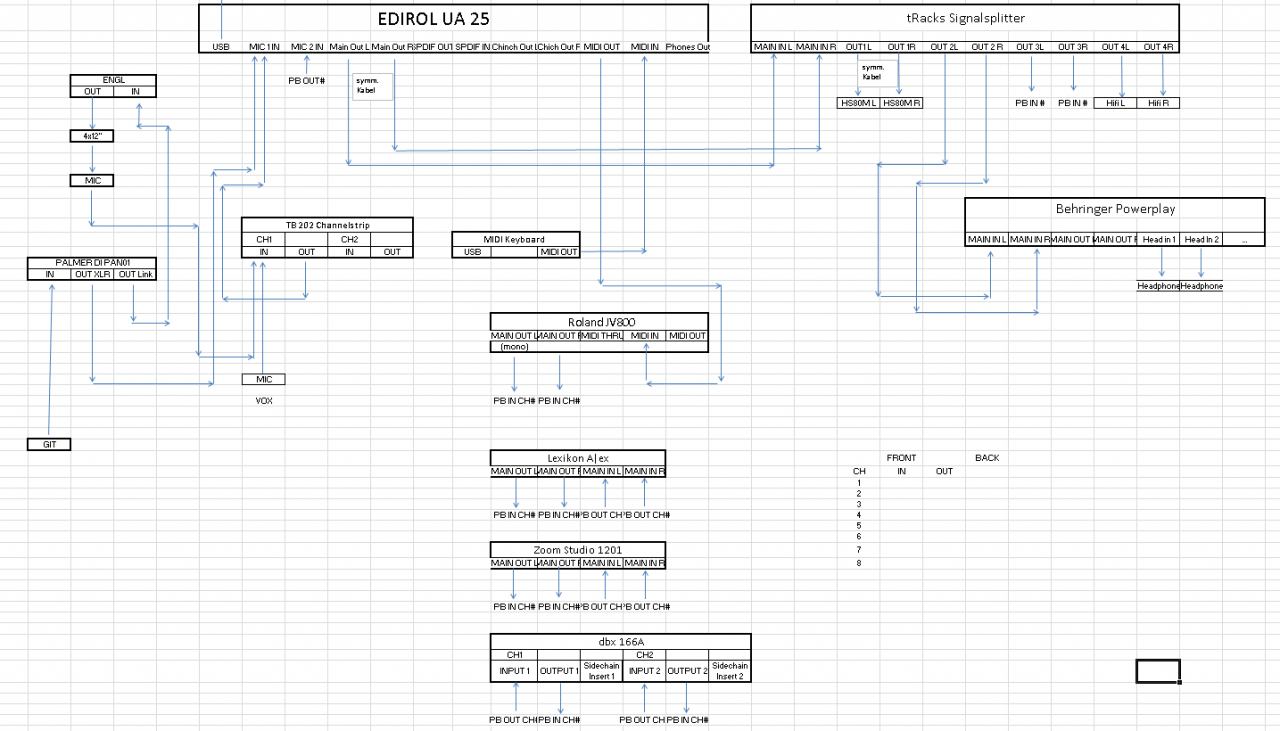Select the OUT 2 R cell
1280x731 pixels.
[987, 47]
